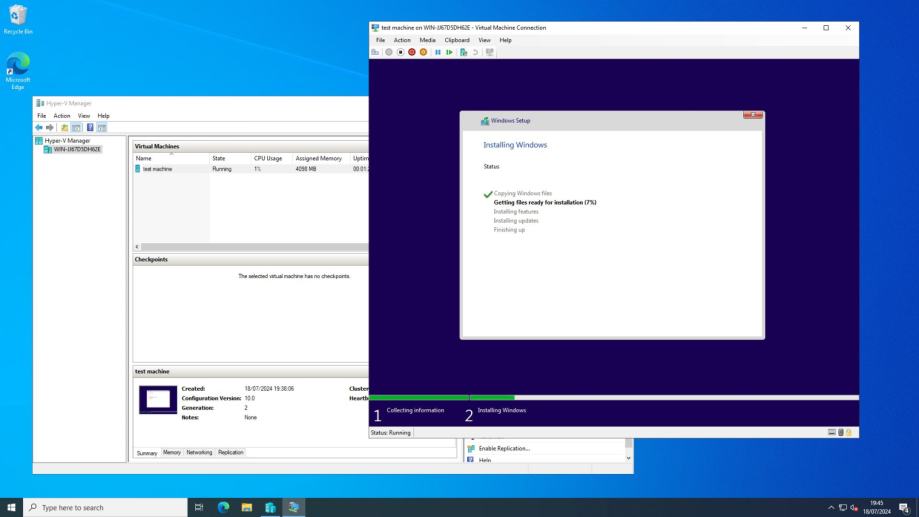This screenshot has width=919, height=517.
Task: Open Microsoft Edge from the taskbar
Action: (x=223, y=507)
